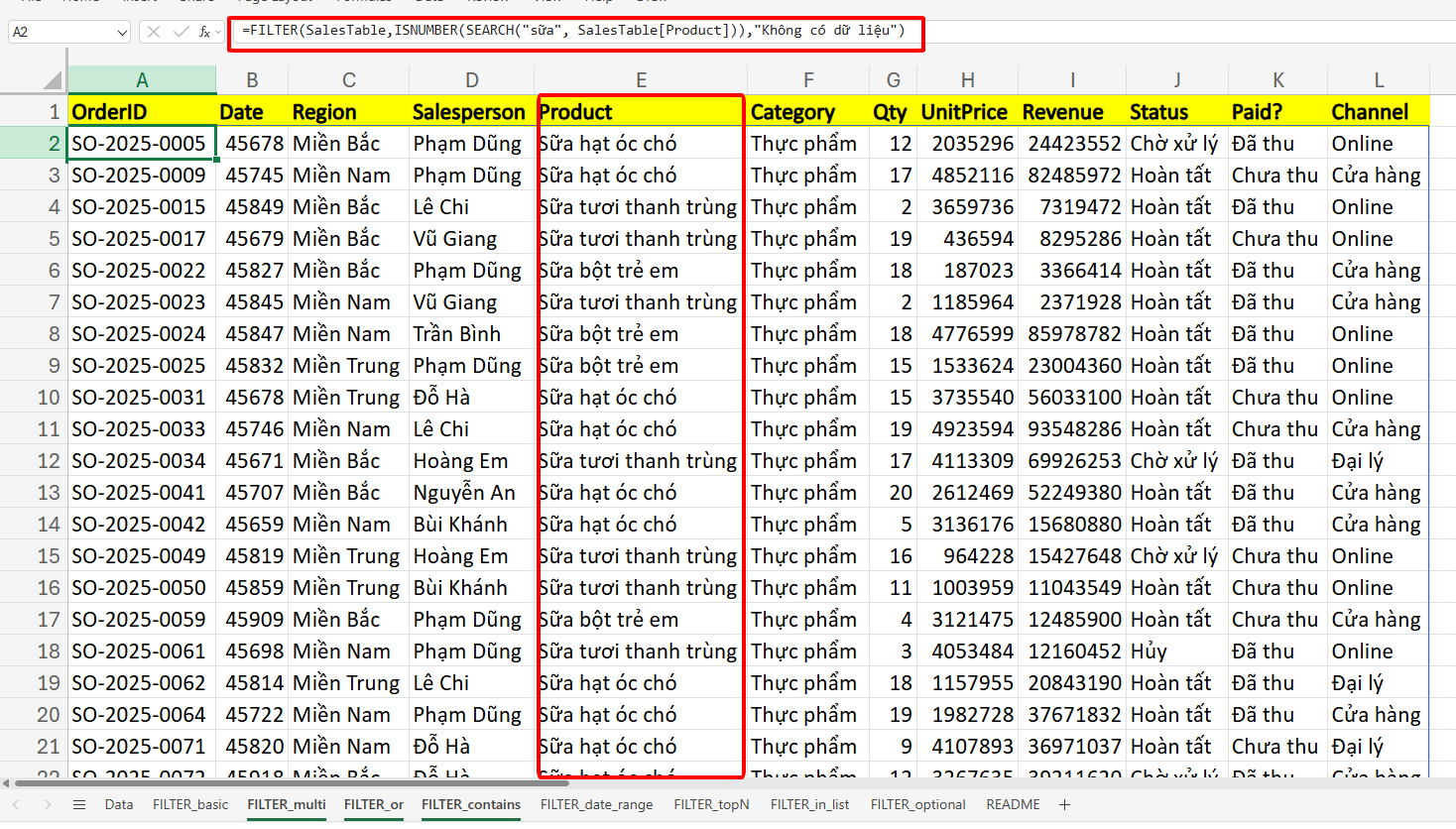The width and height of the screenshot is (1456, 829).
Task: Click Trần Bình in the Salesperson column
Action: pyautogui.click(x=471, y=334)
